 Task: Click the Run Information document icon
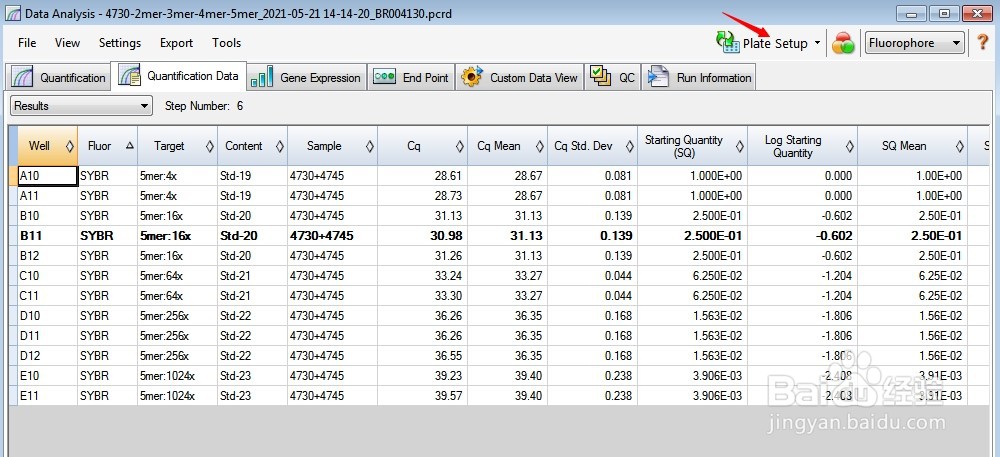pyautogui.click(x=658, y=77)
